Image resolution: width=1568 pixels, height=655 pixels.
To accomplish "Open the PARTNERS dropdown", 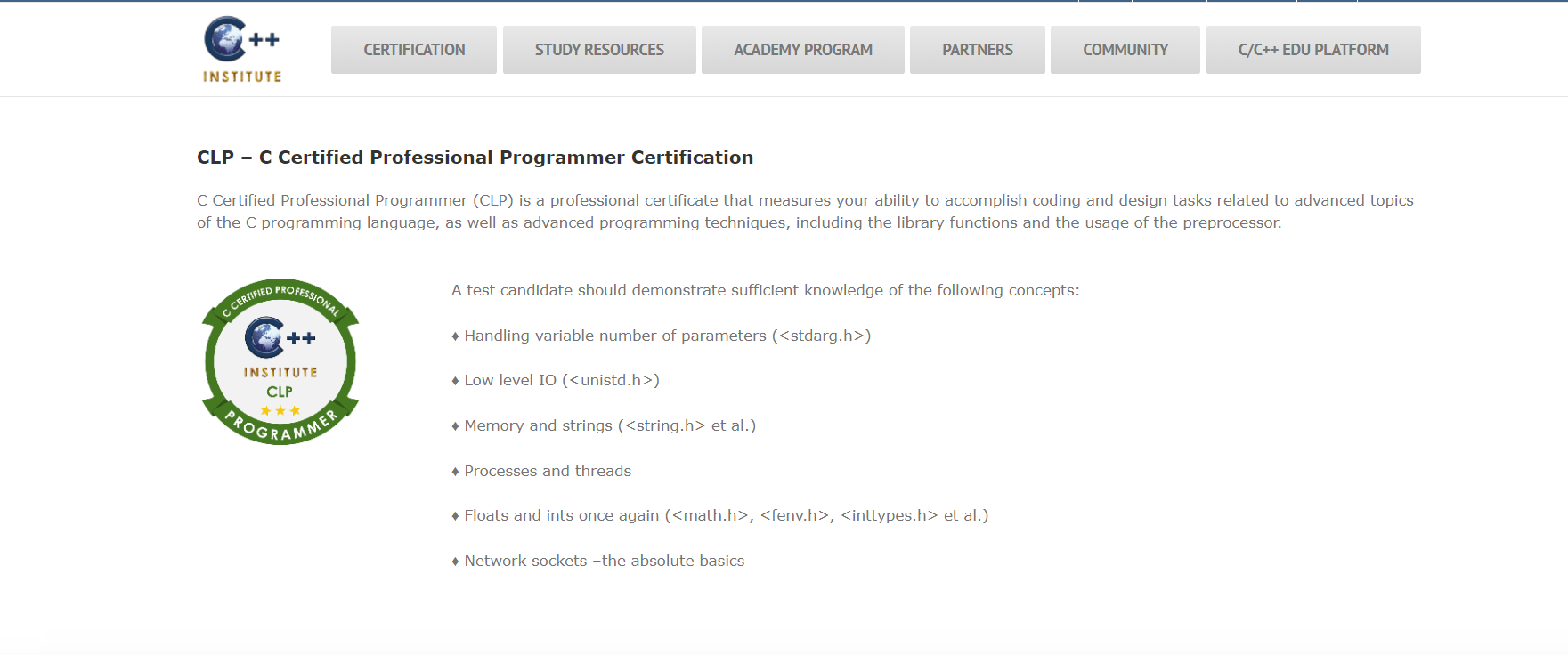I will point(977,50).
